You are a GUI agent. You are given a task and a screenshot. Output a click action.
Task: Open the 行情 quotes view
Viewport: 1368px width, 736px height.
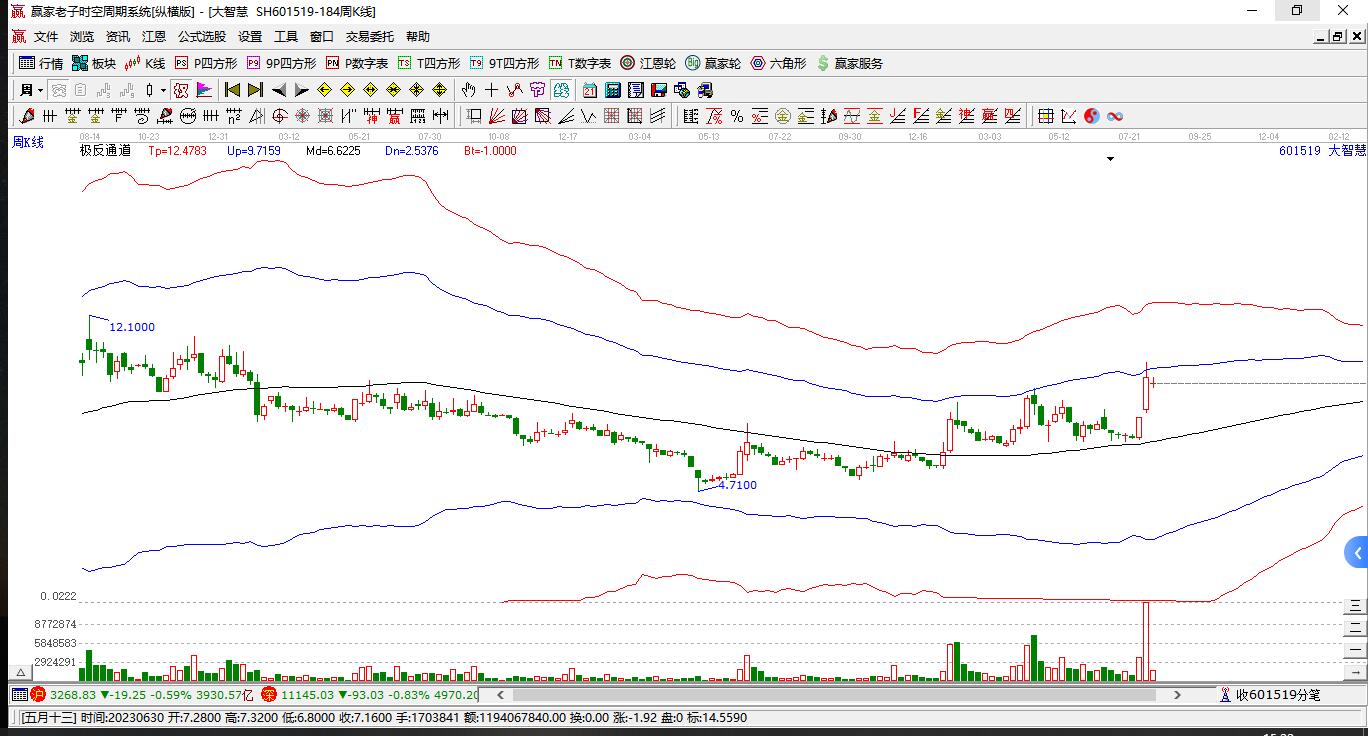(41, 63)
